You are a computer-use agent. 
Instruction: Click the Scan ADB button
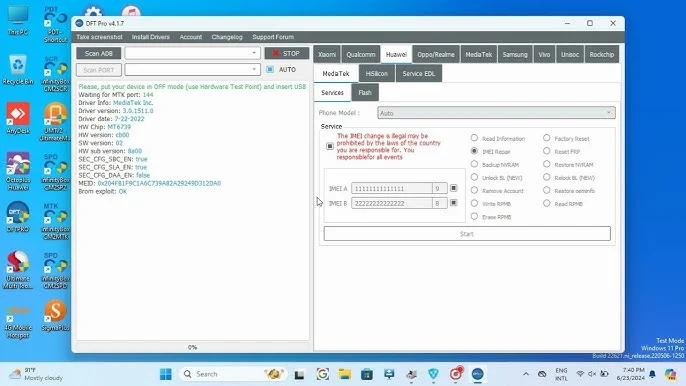click(99, 53)
